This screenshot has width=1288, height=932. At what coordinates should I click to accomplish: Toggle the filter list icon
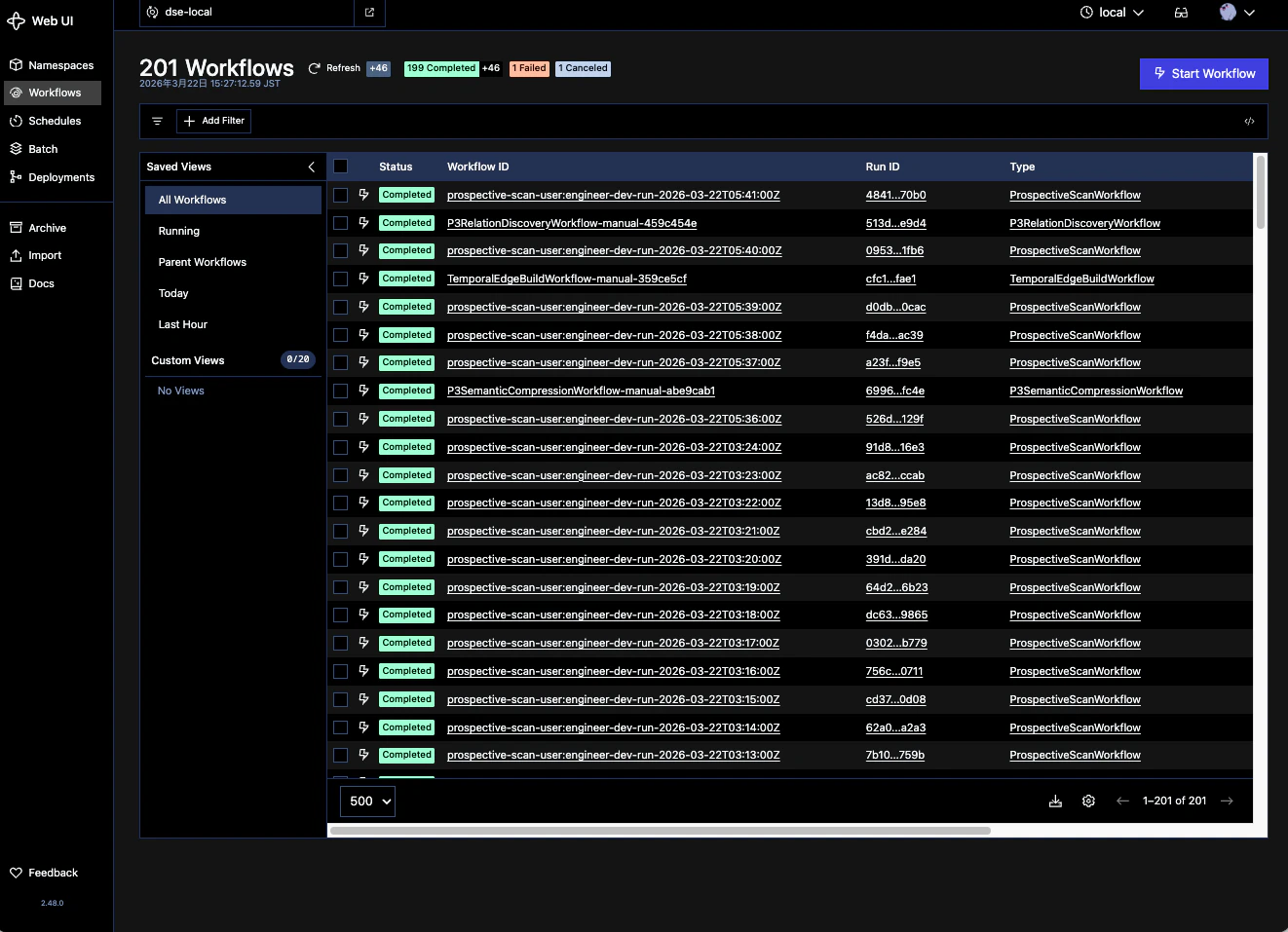coord(157,121)
